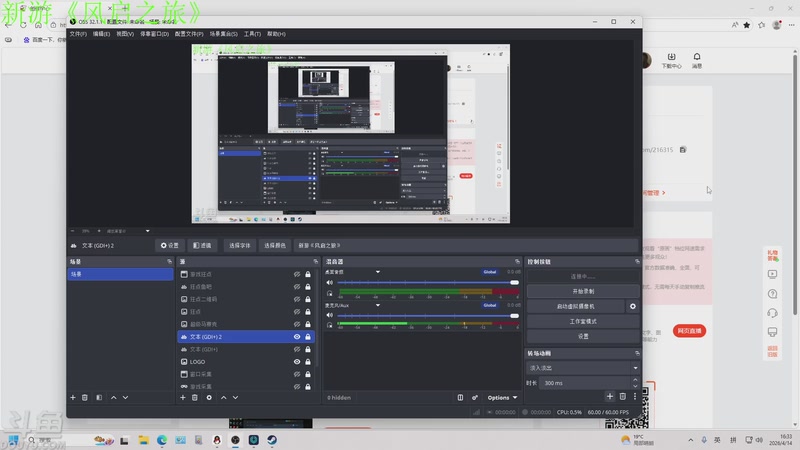Toggle monitoring headphone icon for Mic/Aux

[330, 325]
